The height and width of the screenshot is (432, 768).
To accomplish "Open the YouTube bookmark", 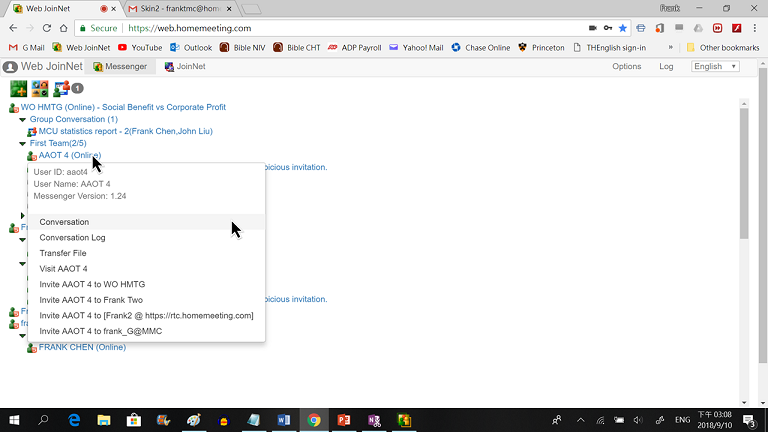I will [139, 47].
